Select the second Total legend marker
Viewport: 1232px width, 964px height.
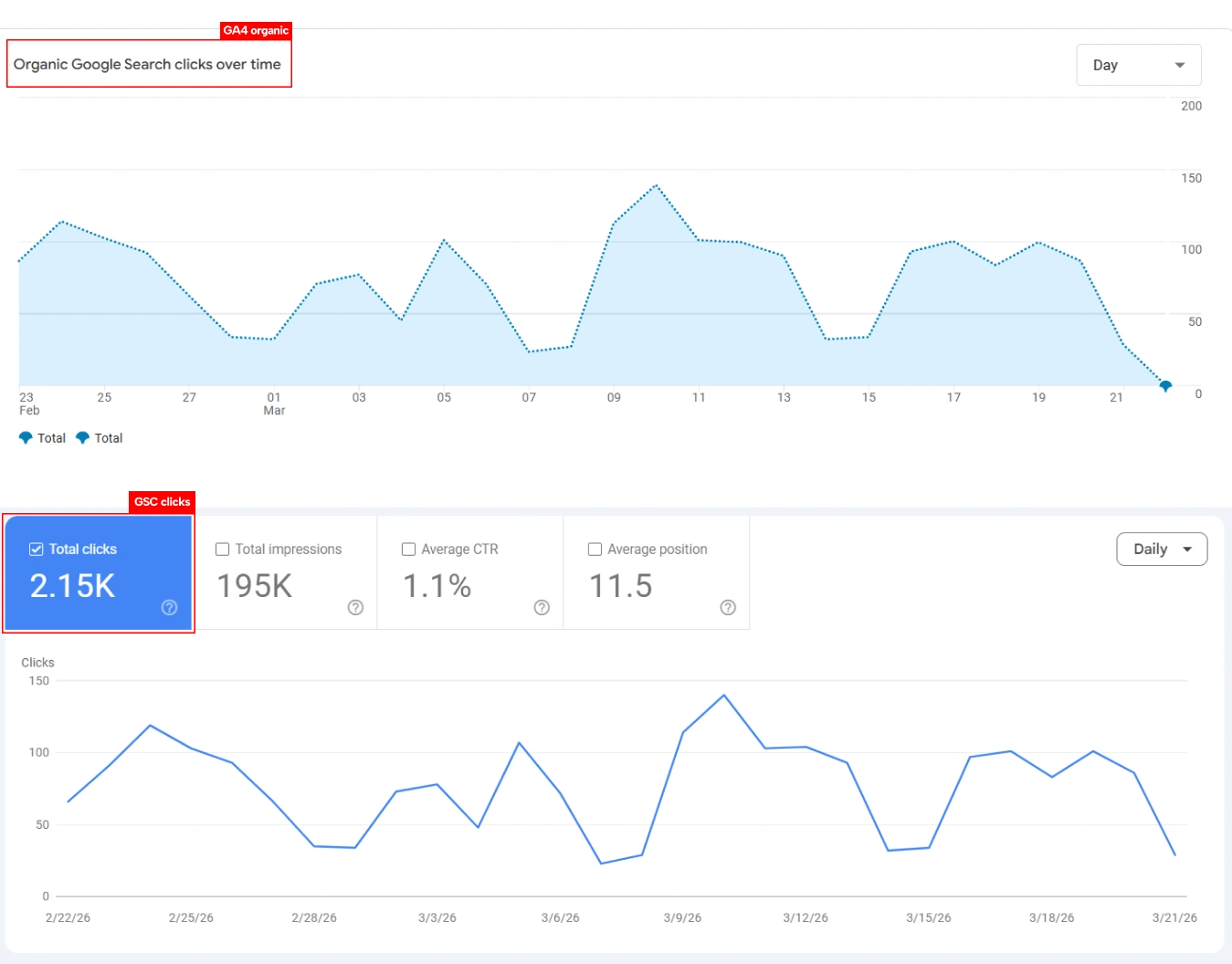coord(82,437)
